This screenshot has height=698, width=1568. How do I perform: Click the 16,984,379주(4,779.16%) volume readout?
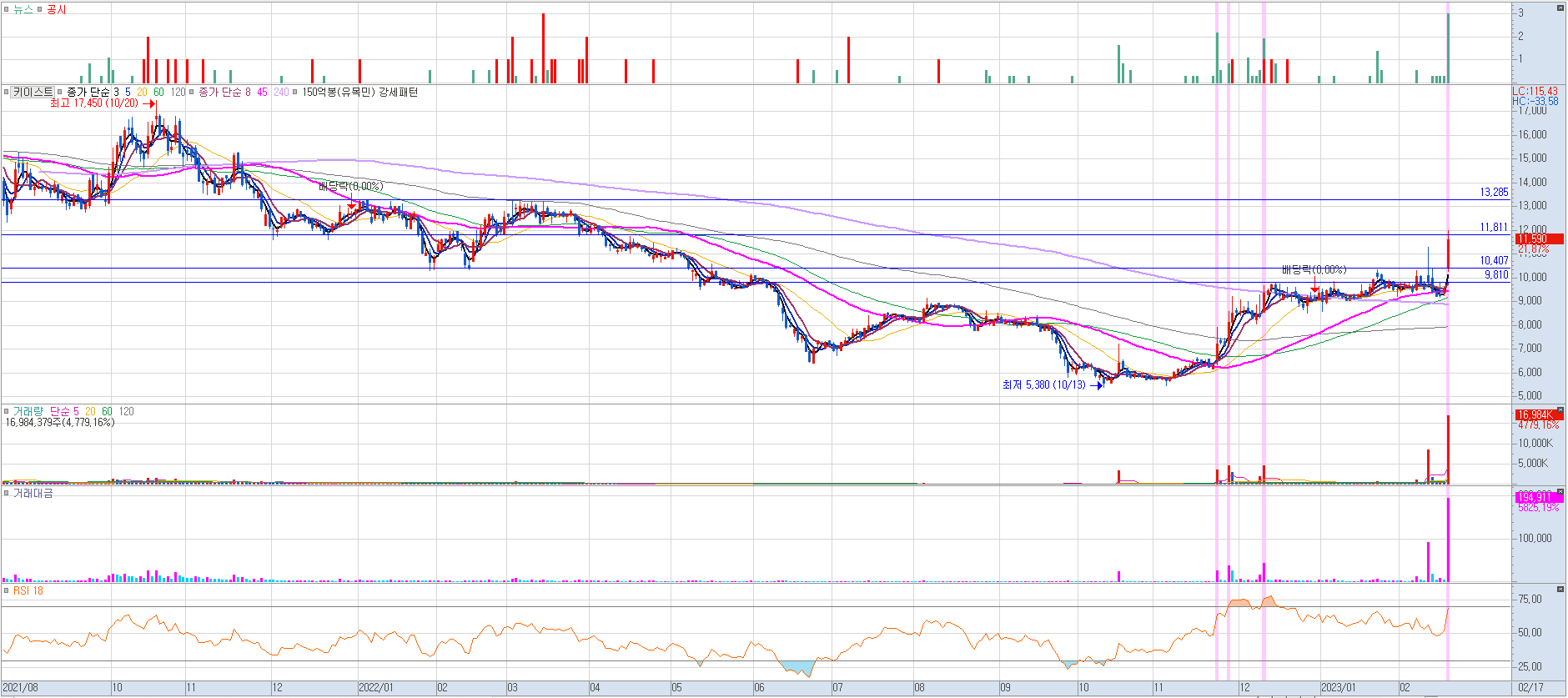(x=60, y=422)
